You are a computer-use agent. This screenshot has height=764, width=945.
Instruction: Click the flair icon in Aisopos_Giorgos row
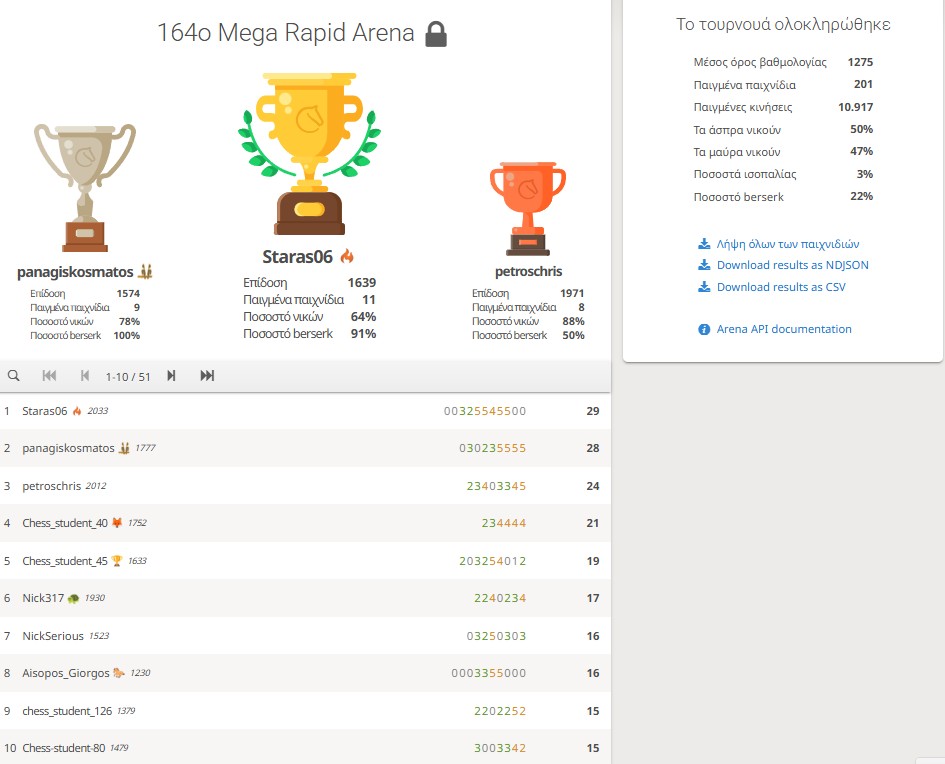tap(119, 672)
